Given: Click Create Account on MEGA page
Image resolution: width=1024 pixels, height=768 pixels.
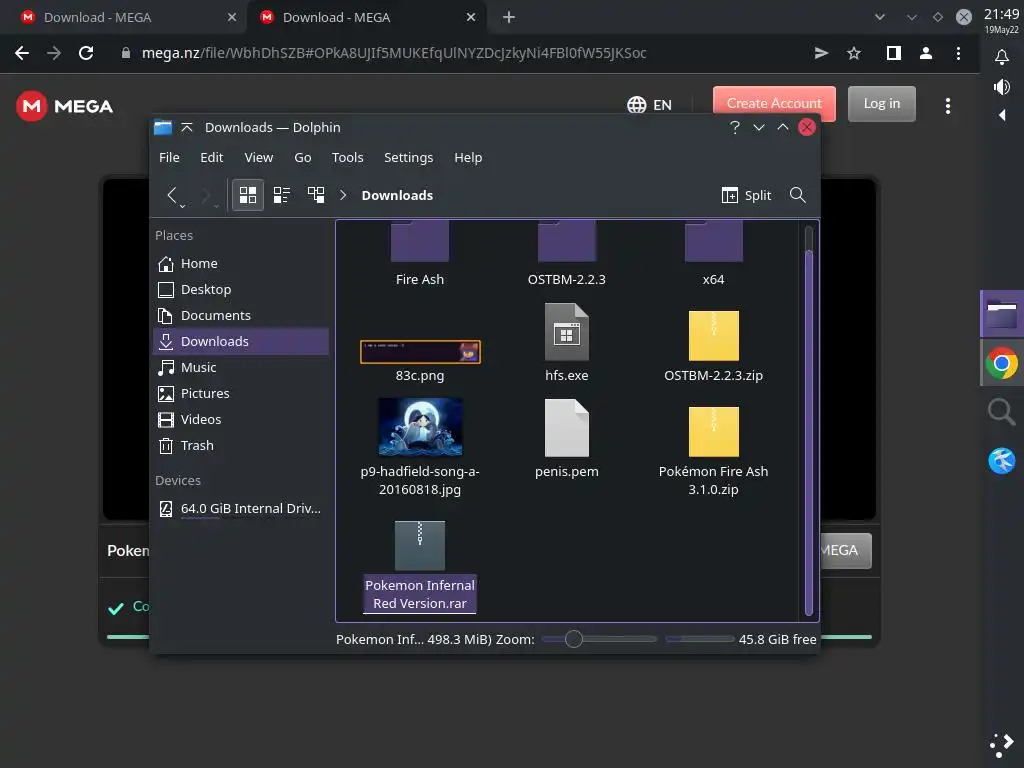Looking at the screenshot, I should tap(774, 103).
